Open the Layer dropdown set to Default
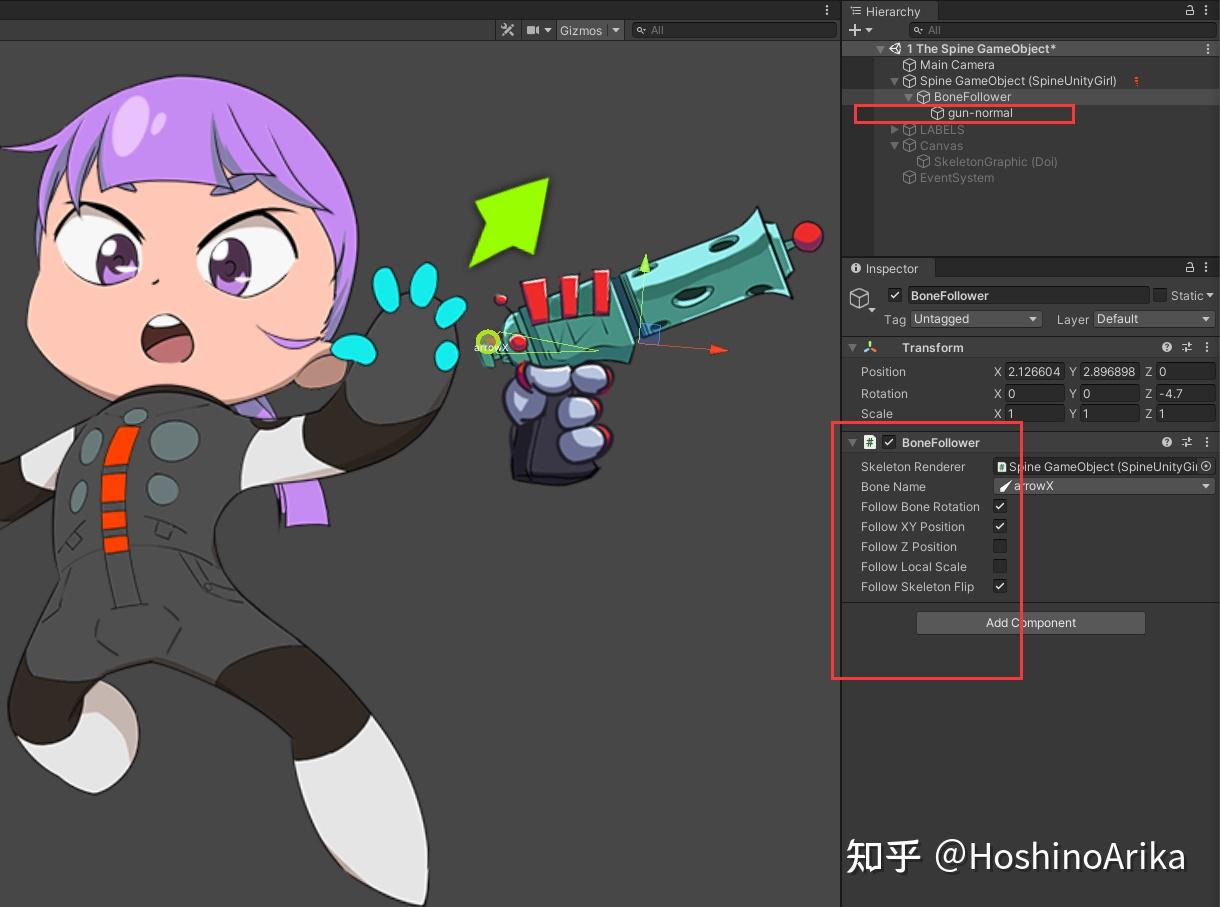 (1153, 319)
